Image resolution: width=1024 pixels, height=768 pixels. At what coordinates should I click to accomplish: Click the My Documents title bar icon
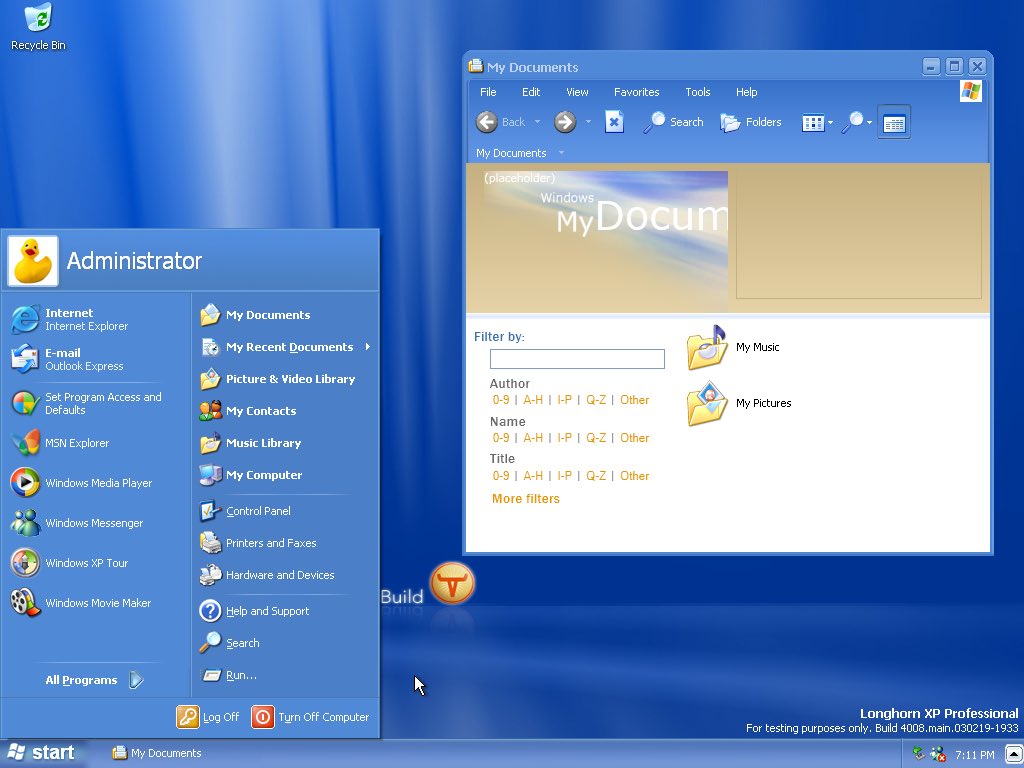point(475,66)
